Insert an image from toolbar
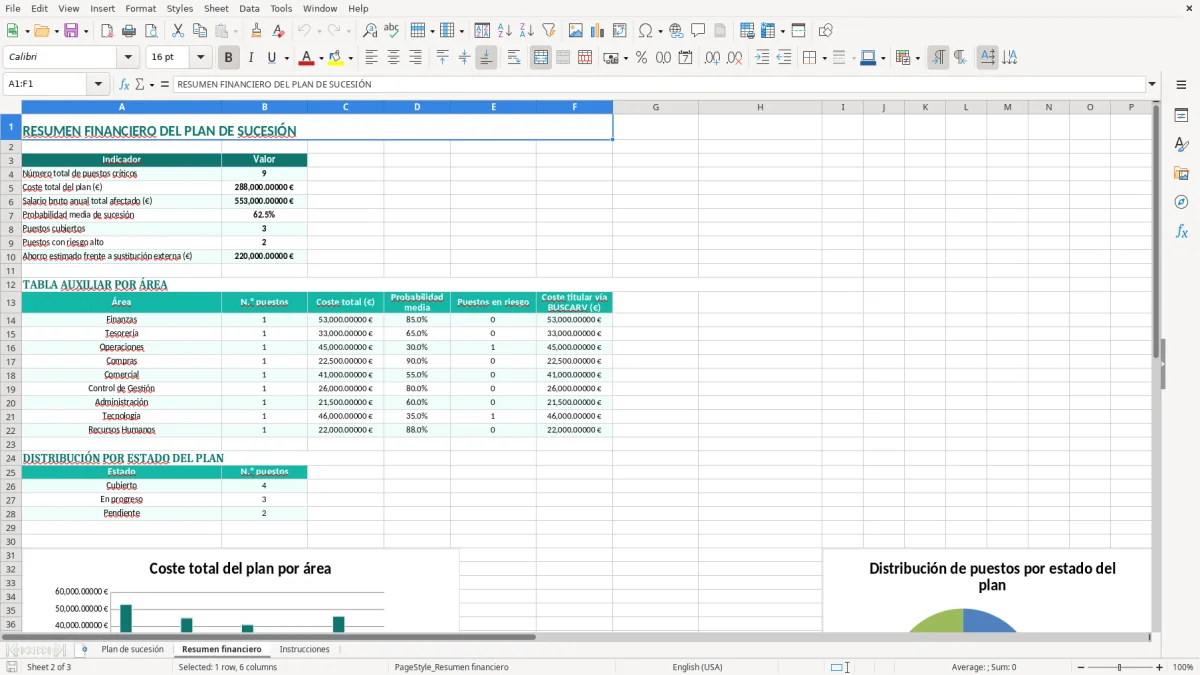The image size is (1200, 675). point(576,31)
